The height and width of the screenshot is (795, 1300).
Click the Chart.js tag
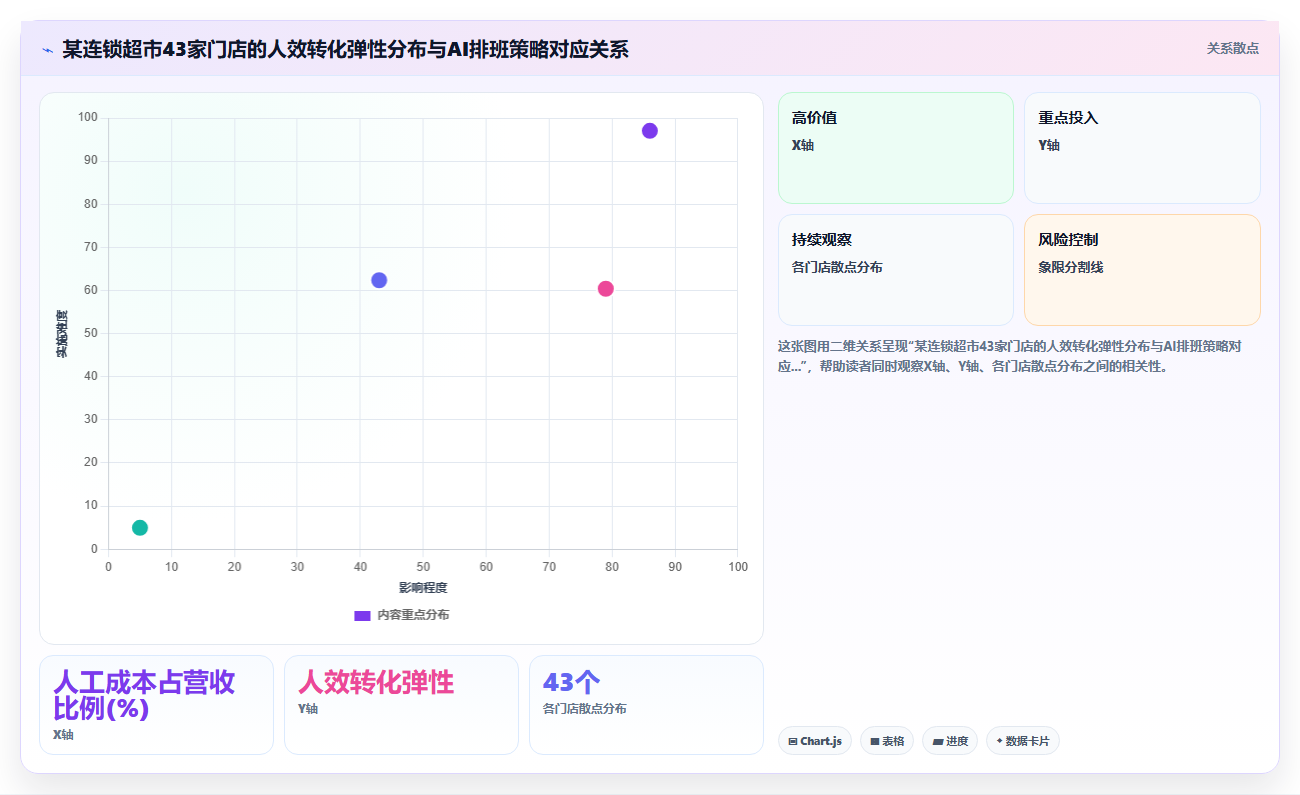(x=815, y=741)
